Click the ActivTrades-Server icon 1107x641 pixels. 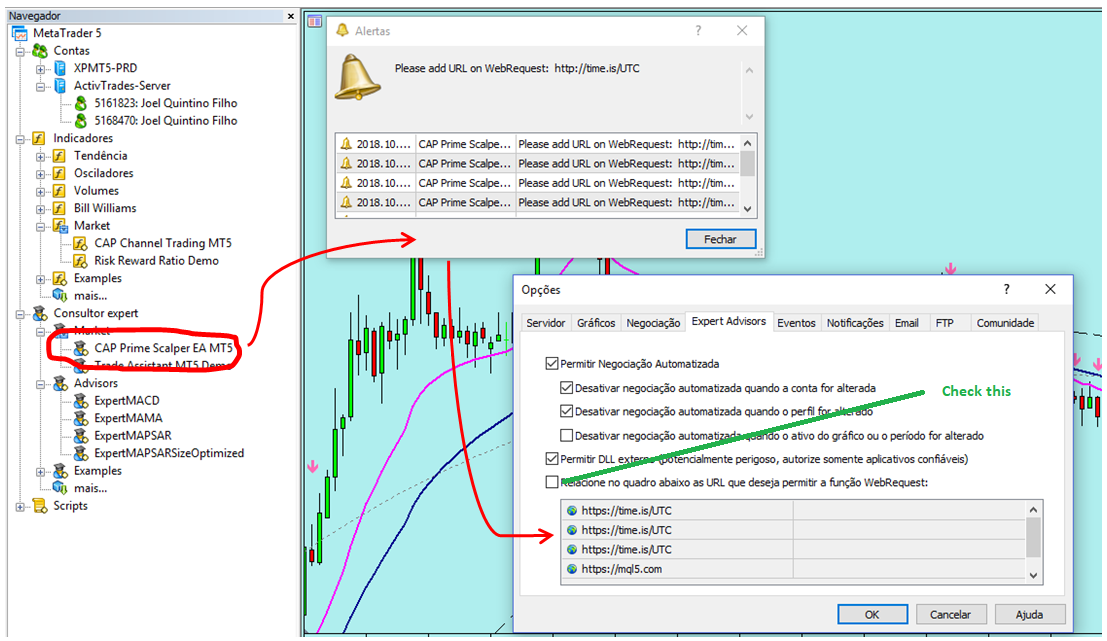pyautogui.click(x=61, y=86)
